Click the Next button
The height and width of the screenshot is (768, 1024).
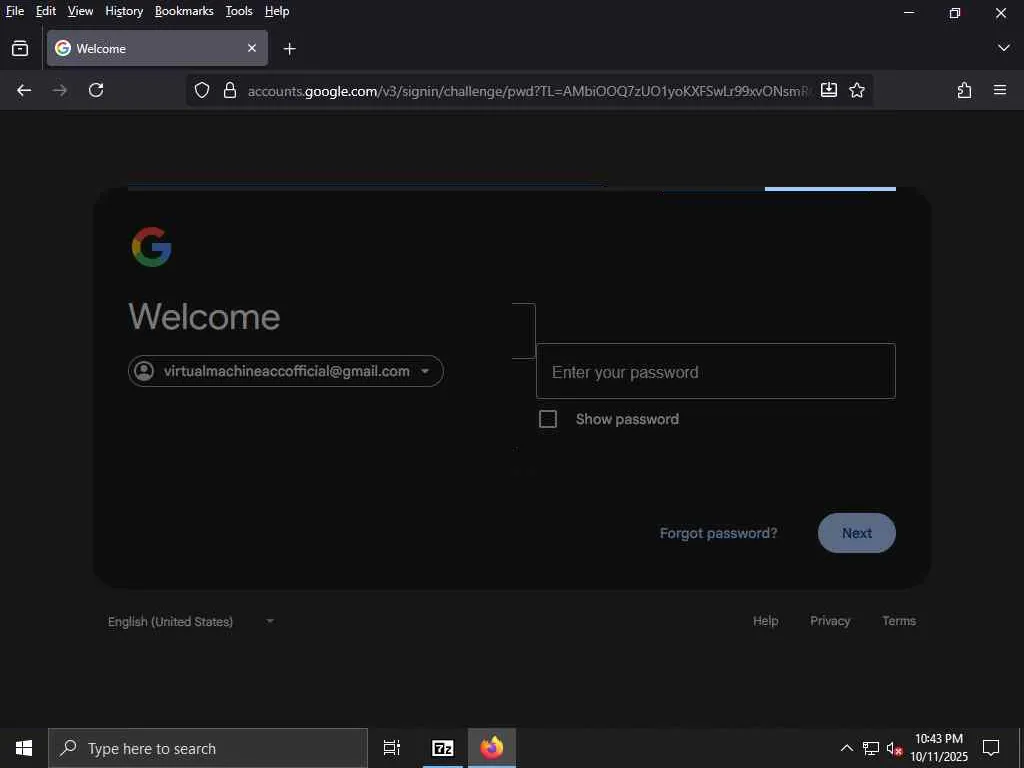pos(856,533)
